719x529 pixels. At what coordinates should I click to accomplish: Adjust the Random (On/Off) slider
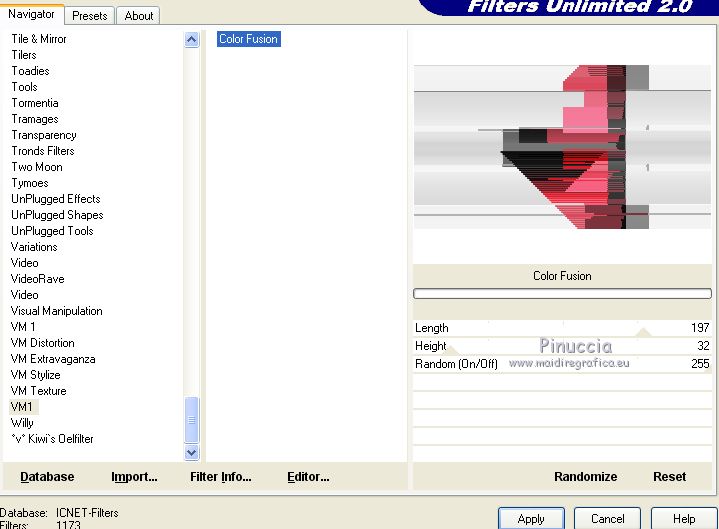(562, 364)
